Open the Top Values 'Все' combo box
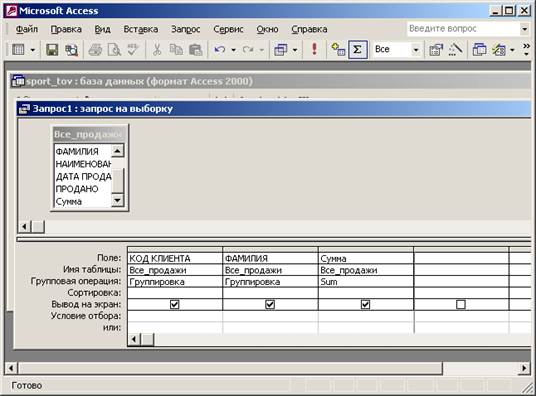536x396 pixels. pyautogui.click(x=416, y=50)
